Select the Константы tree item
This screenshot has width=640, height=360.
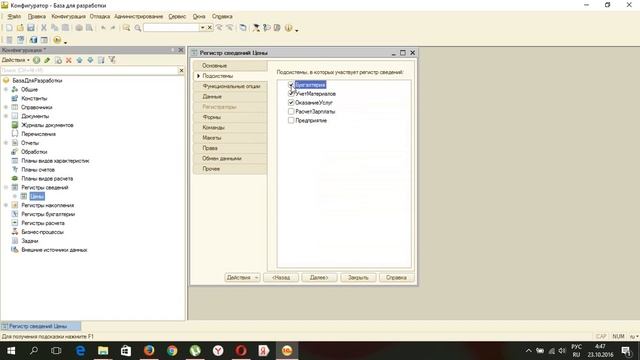pos(34,98)
